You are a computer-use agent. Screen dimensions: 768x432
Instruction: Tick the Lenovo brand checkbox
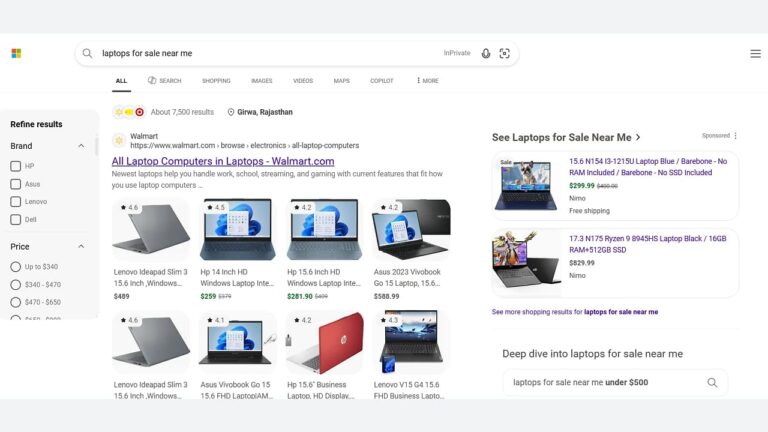16,201
